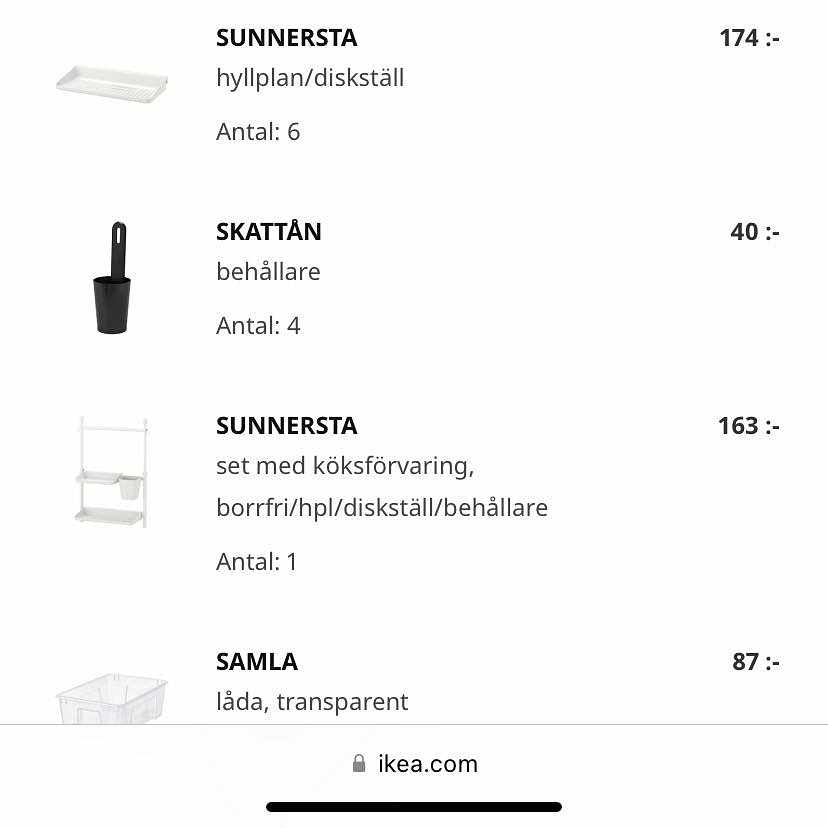
Task: Open the SUNNERSTA kitchen storage set image
Action: [111, 472]
